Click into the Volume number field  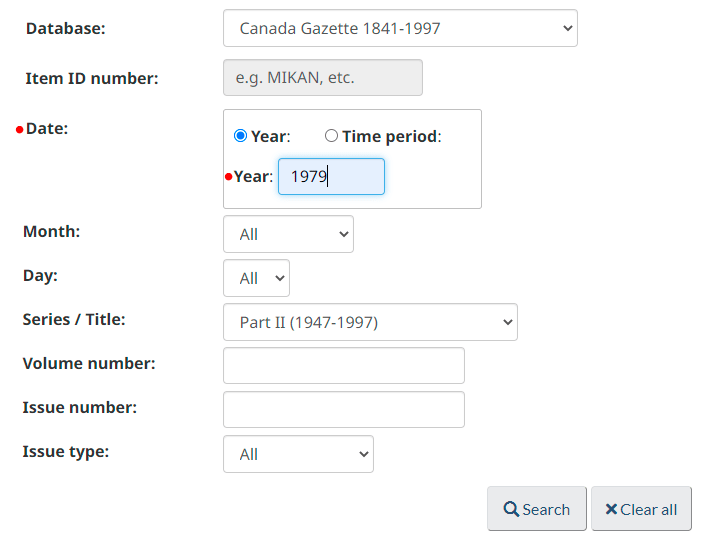click(343, 366)
